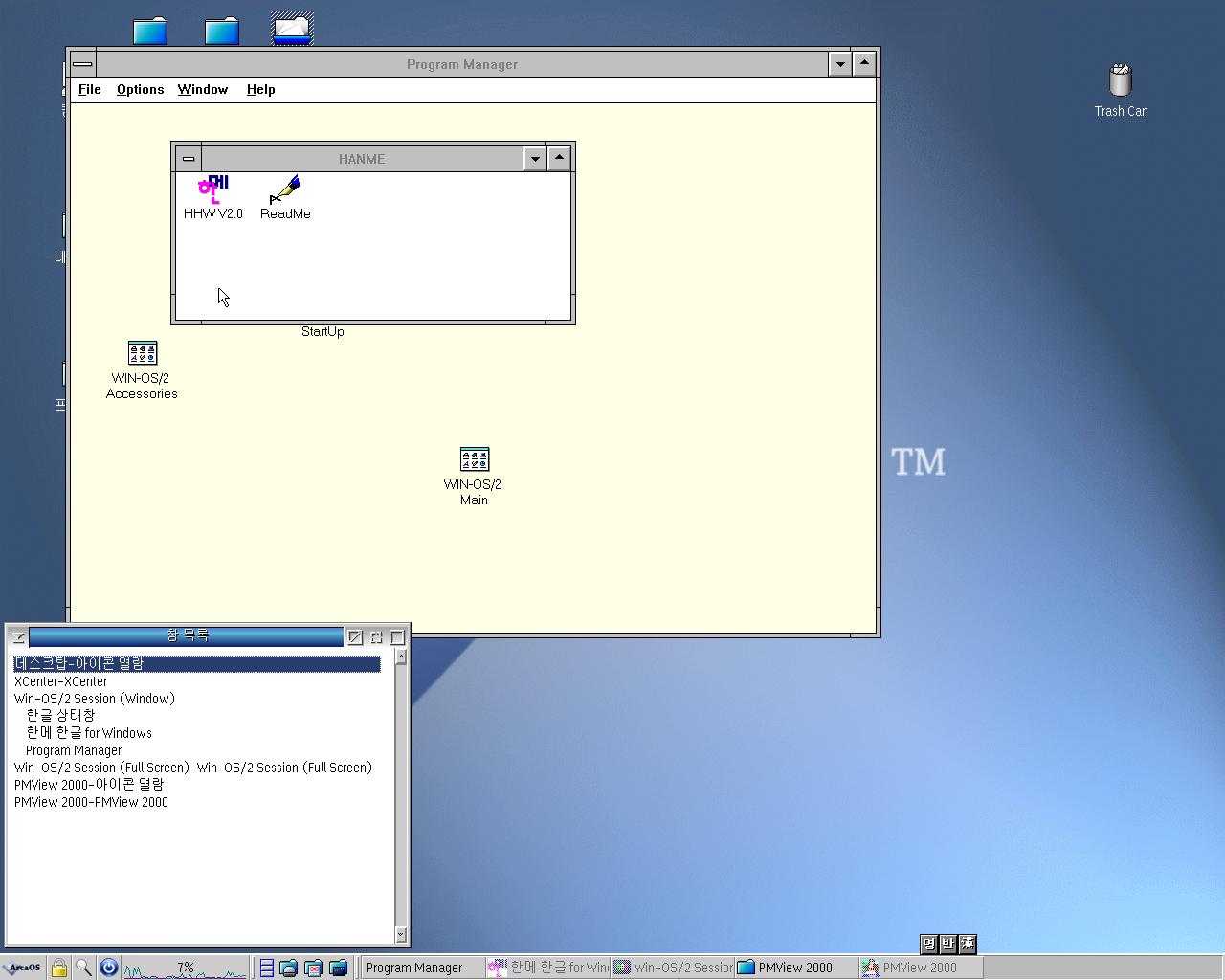
Task: Switch to Win-OS/2 Session taskbar button
Action: tap(673, 968)
